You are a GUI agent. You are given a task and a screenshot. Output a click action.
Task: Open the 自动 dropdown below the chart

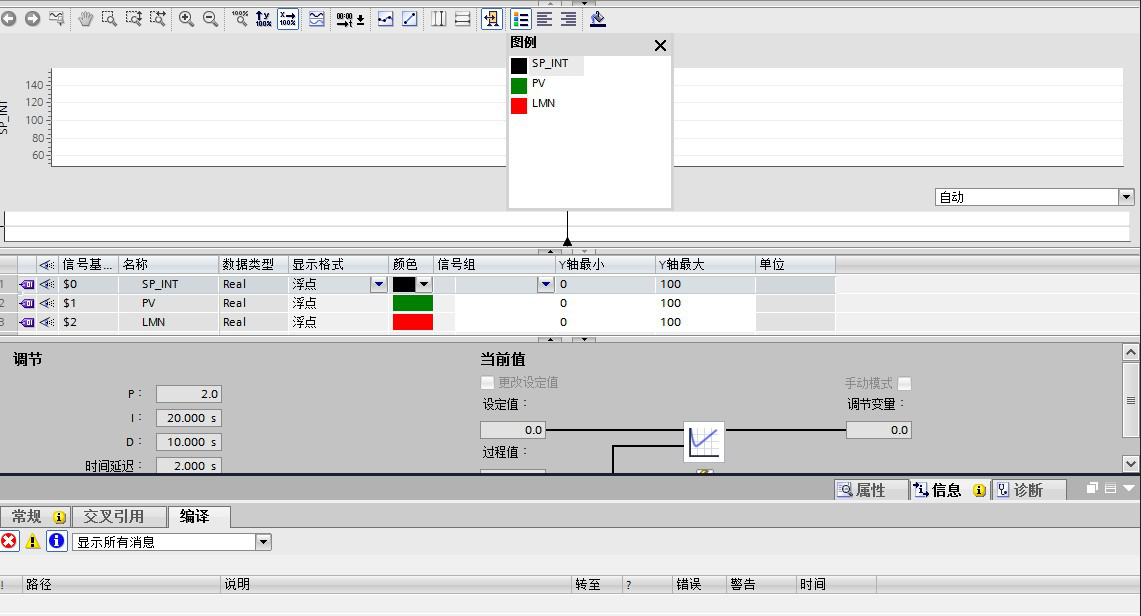pos(1126,197)
